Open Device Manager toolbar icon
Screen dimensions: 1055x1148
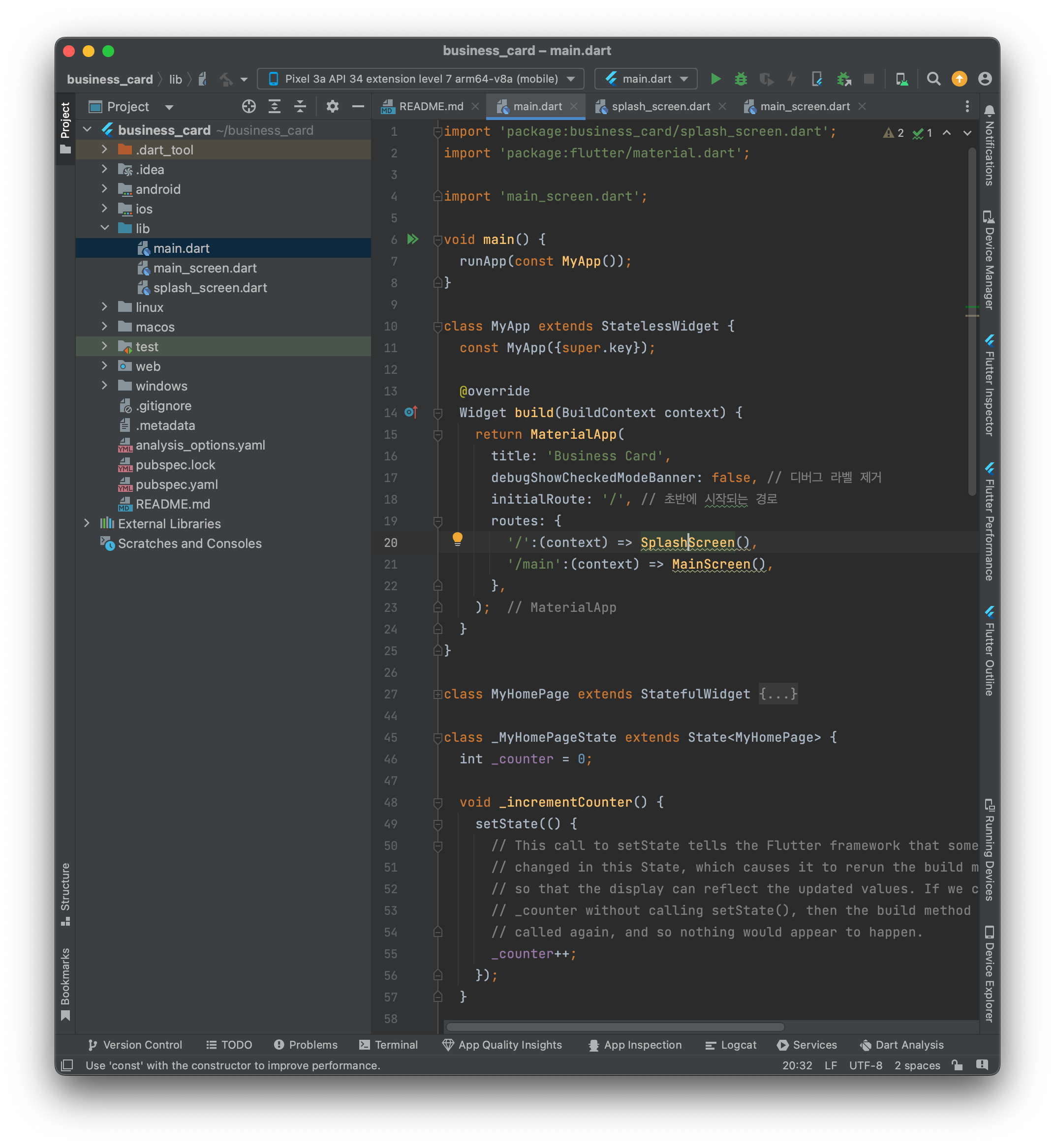[x=901, y=79]
